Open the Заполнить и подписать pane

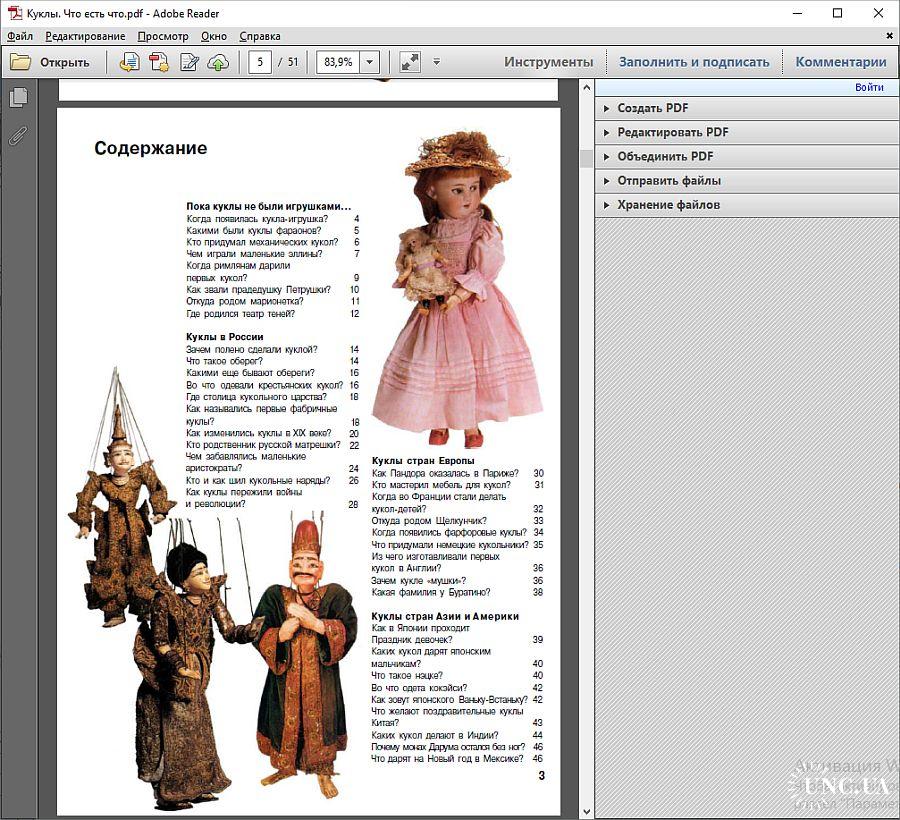pos(694,62)
